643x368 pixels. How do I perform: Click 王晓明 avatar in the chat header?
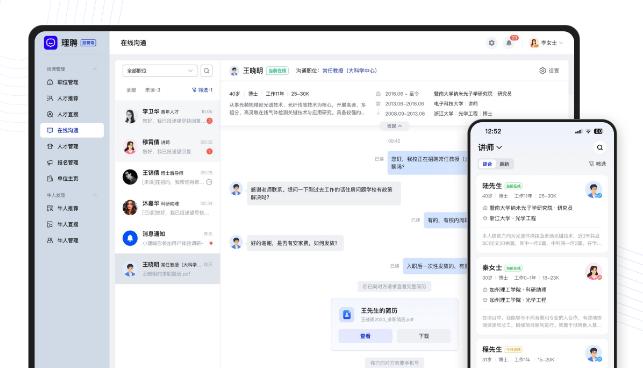pos(234,71)
